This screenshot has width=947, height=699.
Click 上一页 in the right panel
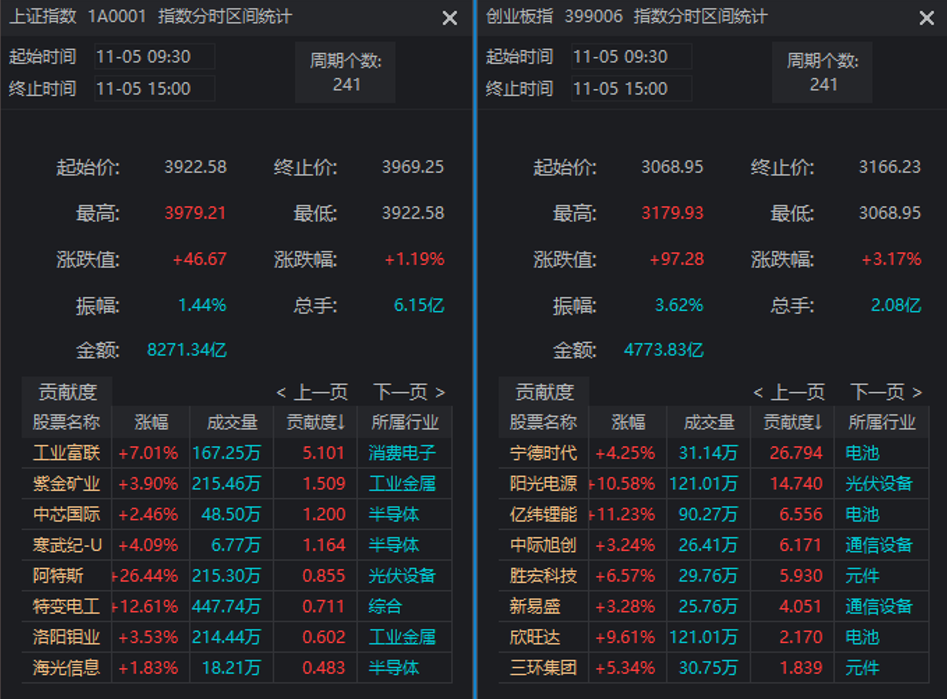pos(798,392)
